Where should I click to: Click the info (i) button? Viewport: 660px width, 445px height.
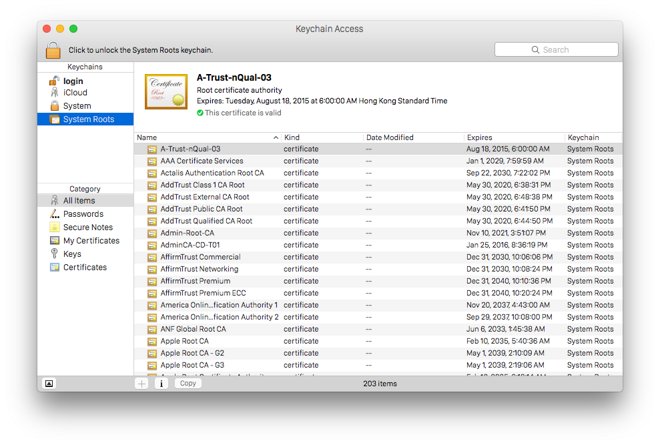pos(161,384)
